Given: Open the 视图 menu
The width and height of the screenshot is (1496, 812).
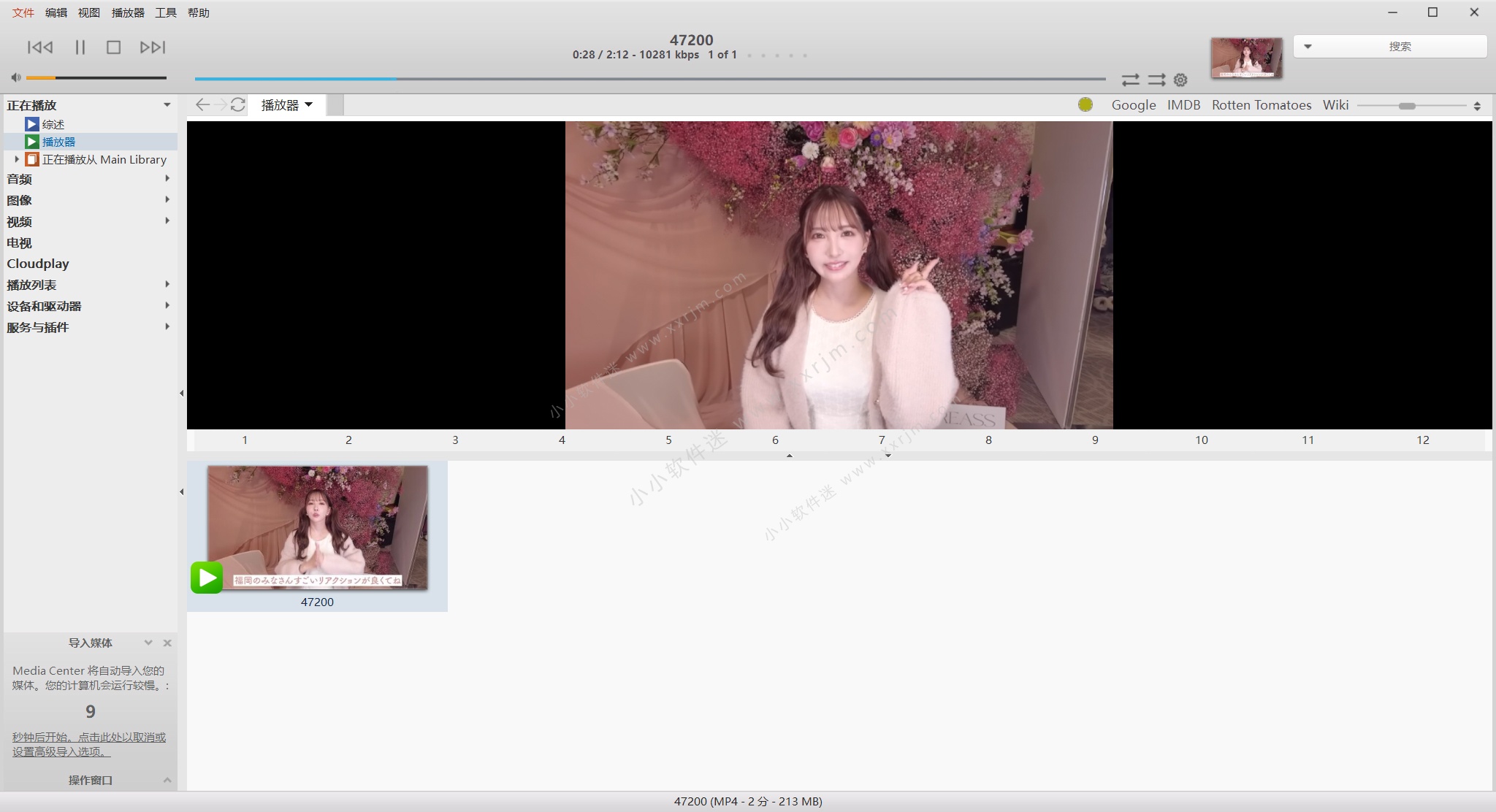Looking at the screenshot, I should pos(88,12).
